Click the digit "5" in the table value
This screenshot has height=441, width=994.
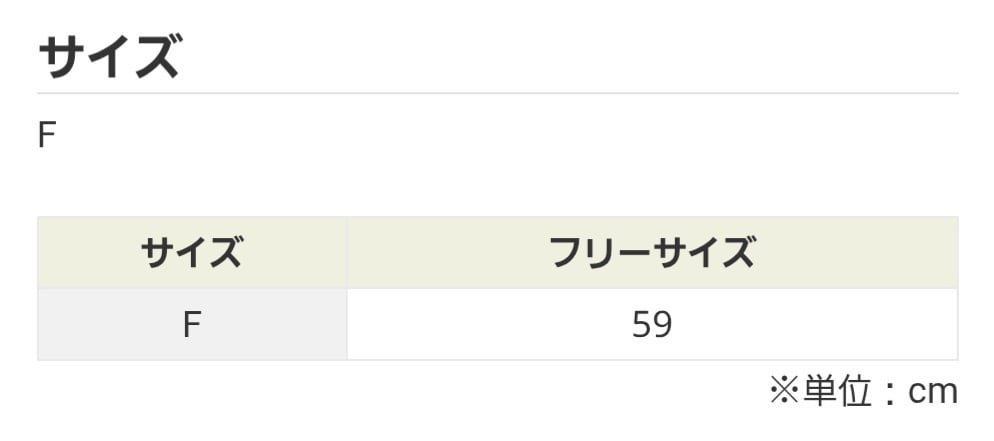pyautogui.click(x=642, y=325)
